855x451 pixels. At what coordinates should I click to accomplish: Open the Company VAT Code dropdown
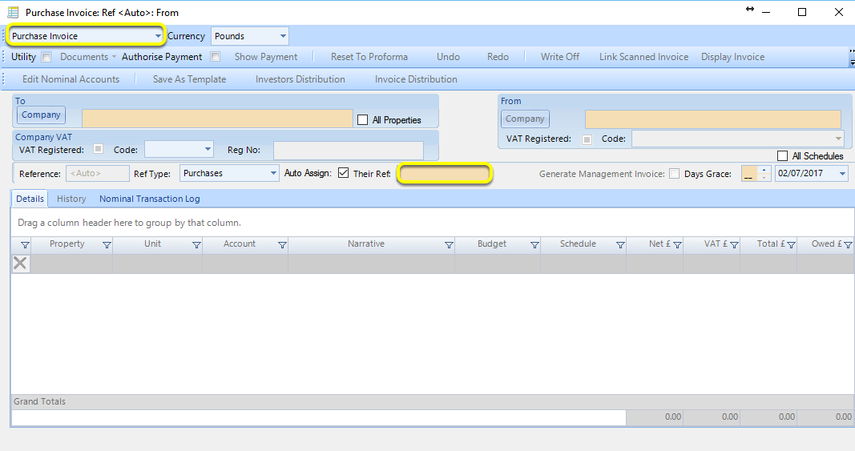pos(208,149)
